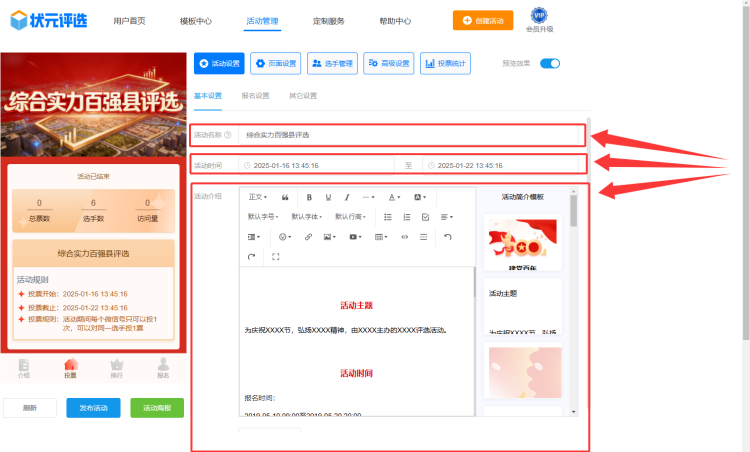
Task: Click the 高级设置 button
Action: tap(389, 64)
